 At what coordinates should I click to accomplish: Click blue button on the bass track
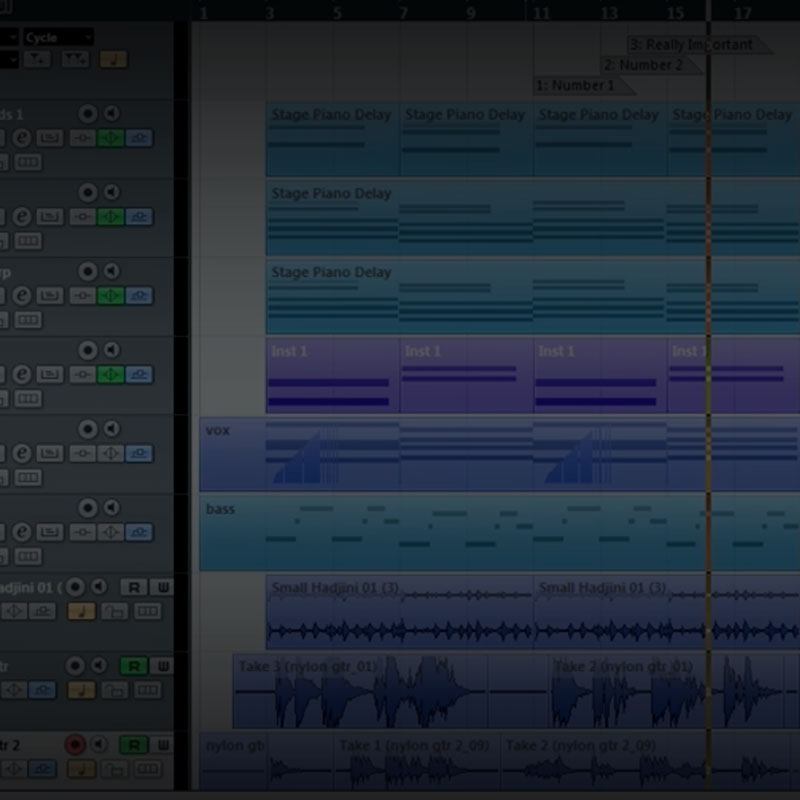139,532
